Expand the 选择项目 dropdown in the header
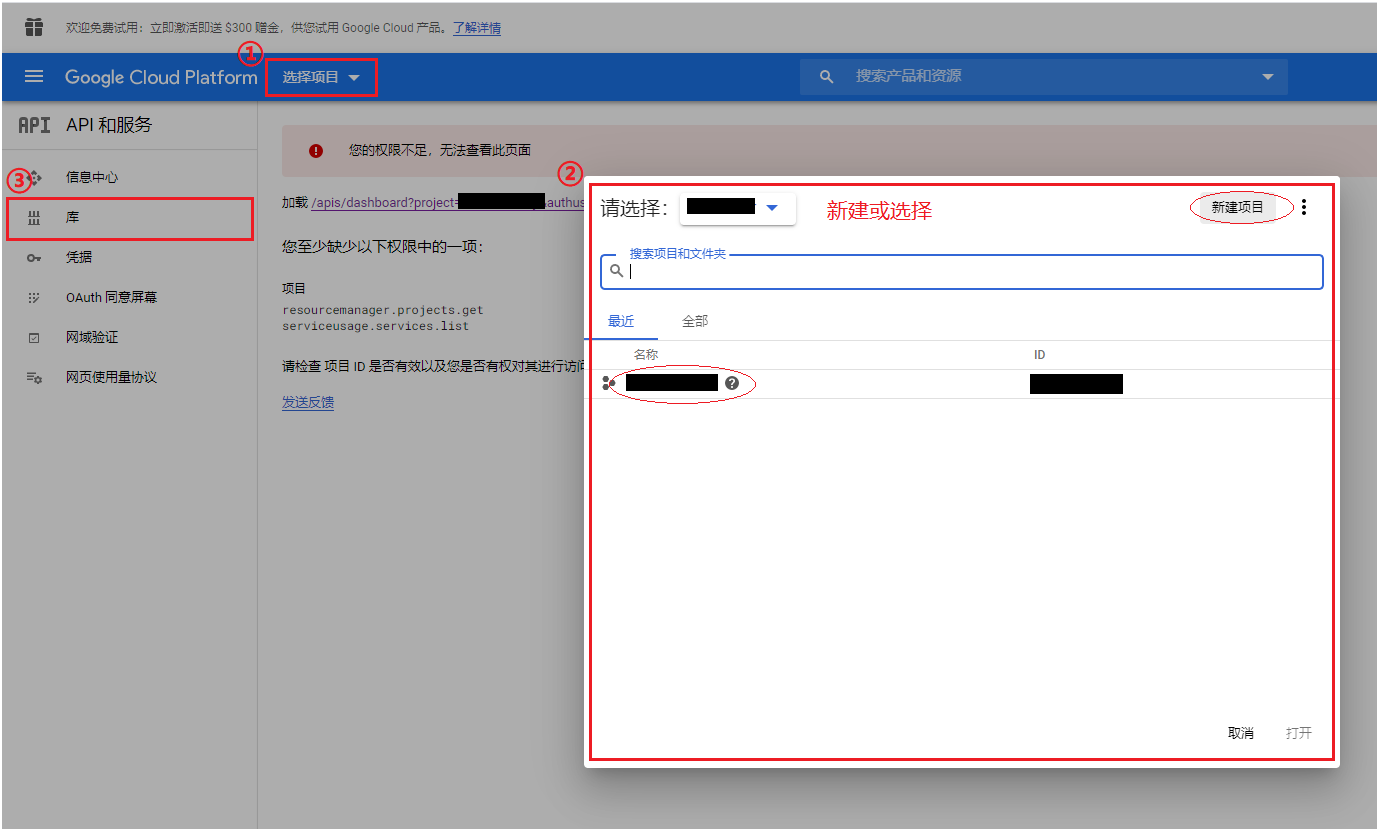Image resolution: width=1377 pixels, height=829 pixels. (x=321, y=76)
